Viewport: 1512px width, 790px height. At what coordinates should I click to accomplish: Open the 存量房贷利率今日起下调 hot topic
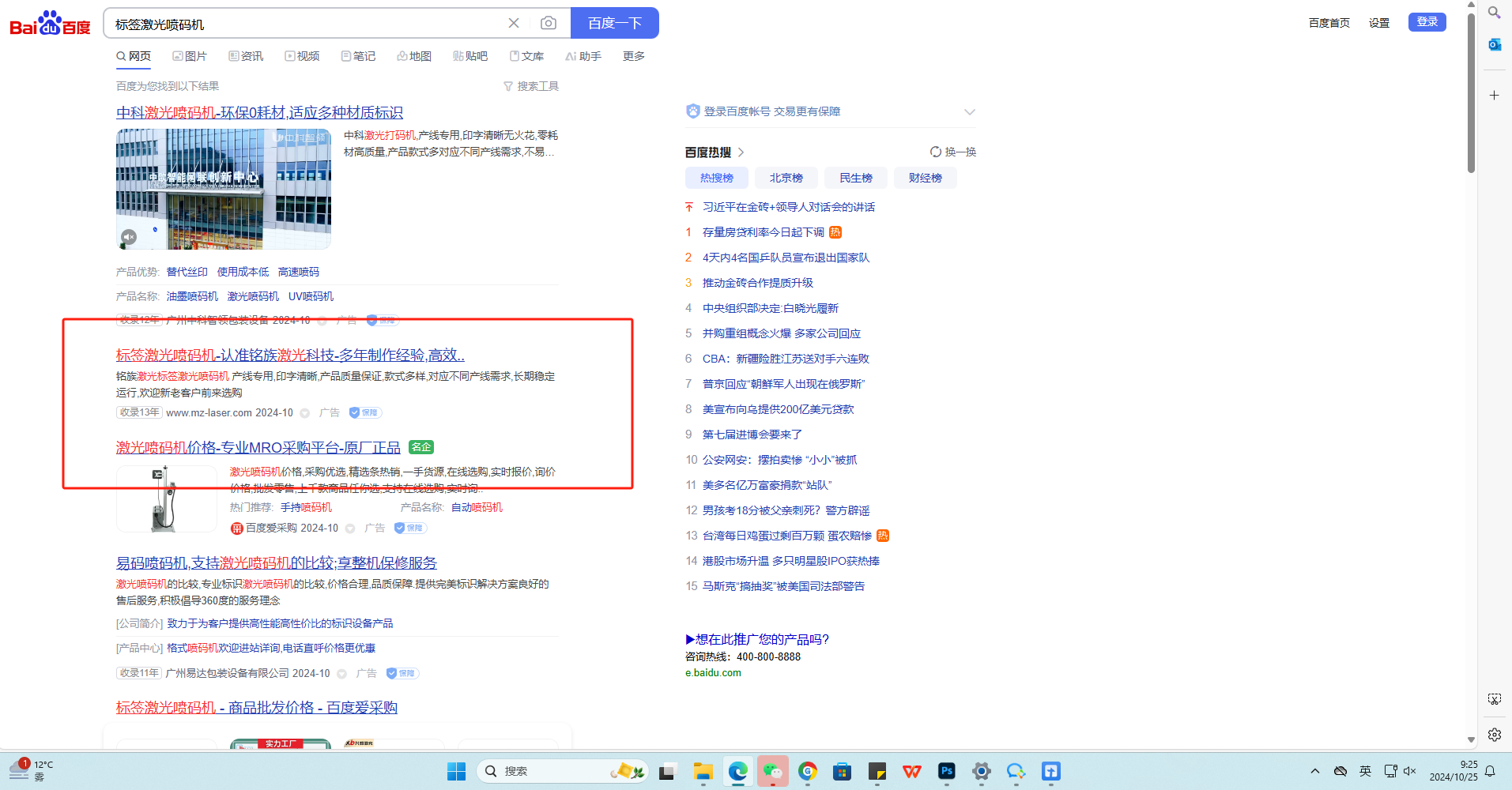click(x=763, y=232)
